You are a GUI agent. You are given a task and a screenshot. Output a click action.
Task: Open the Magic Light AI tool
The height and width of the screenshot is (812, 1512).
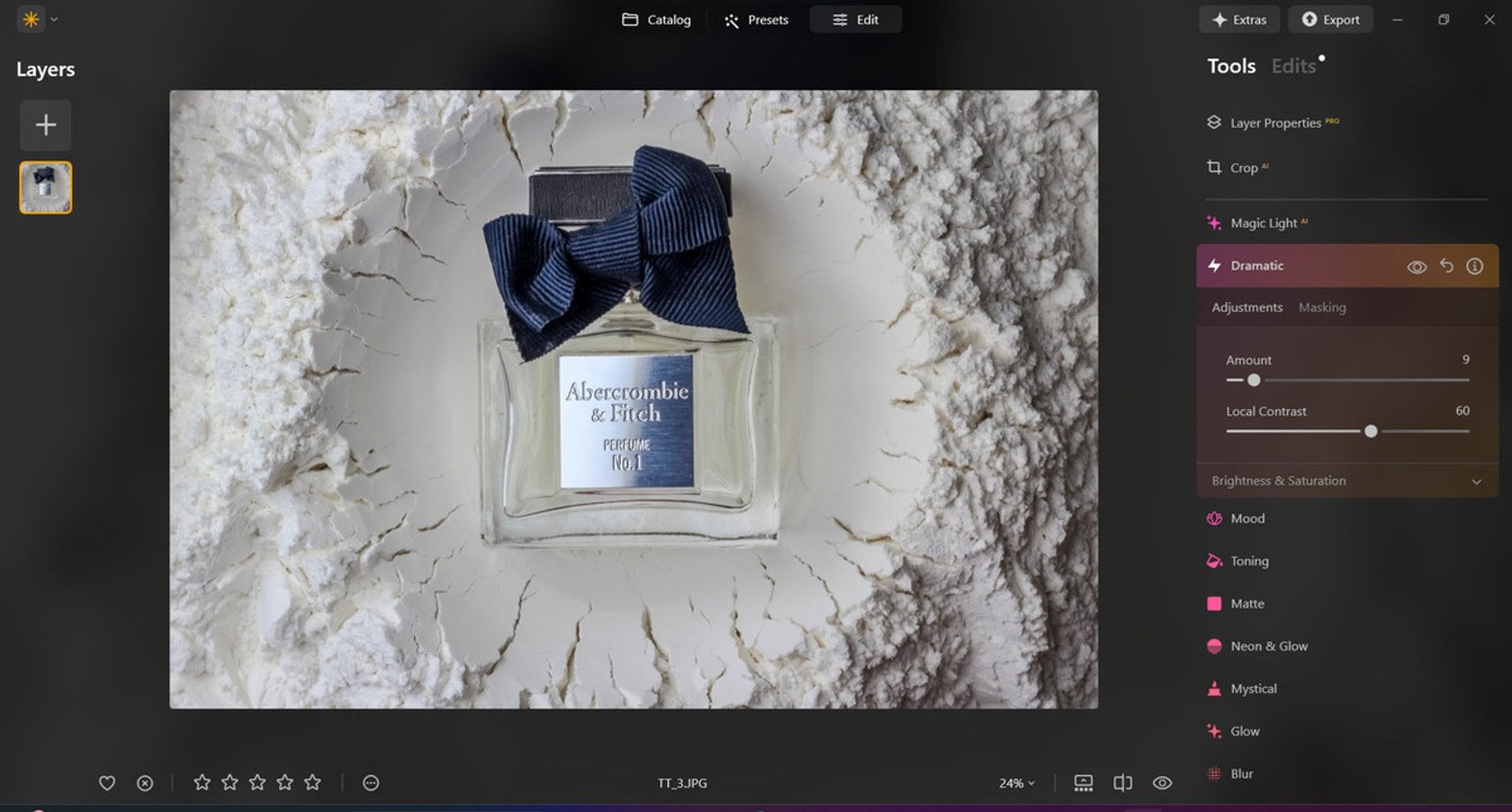click(x=1262, y=222)
